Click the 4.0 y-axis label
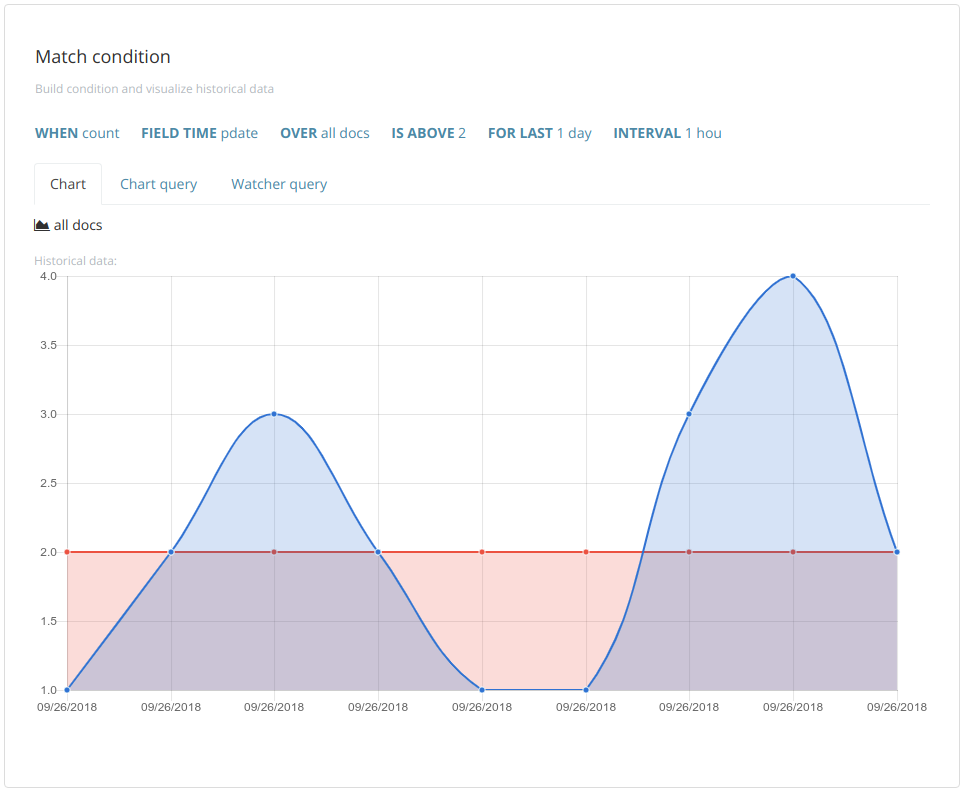This screenshot has height=793, width=964. (48, 276)
